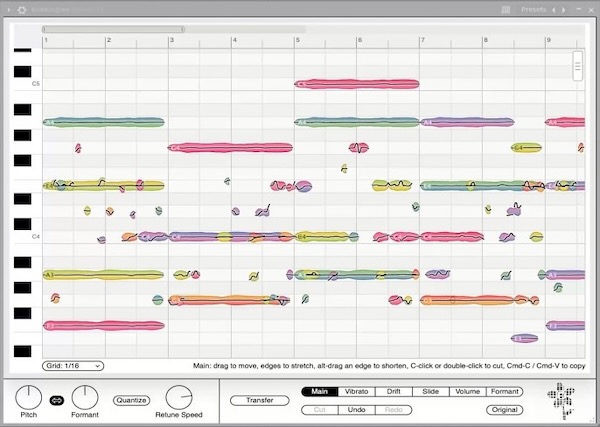The width and height of the screenshot is (600, 427).
Task: Click the Retune Speed knob
Action: 179,398
